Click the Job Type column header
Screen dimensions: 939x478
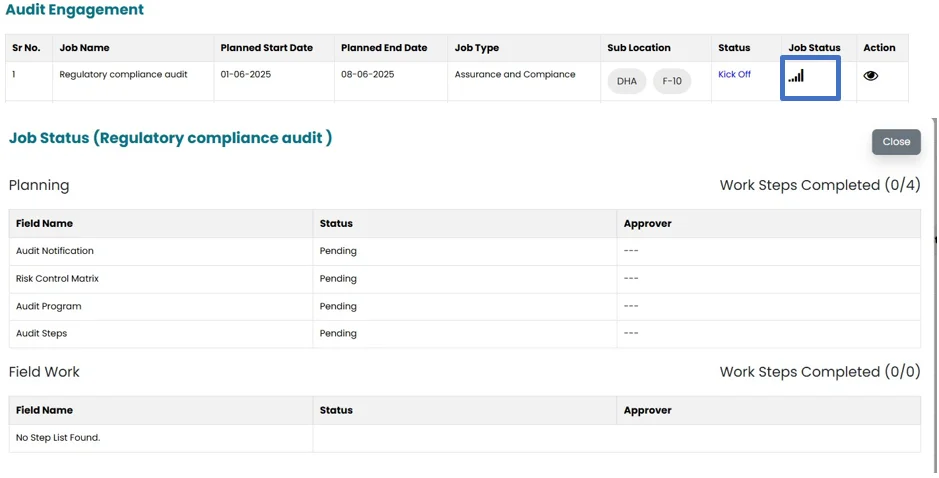tap(476, 48)
